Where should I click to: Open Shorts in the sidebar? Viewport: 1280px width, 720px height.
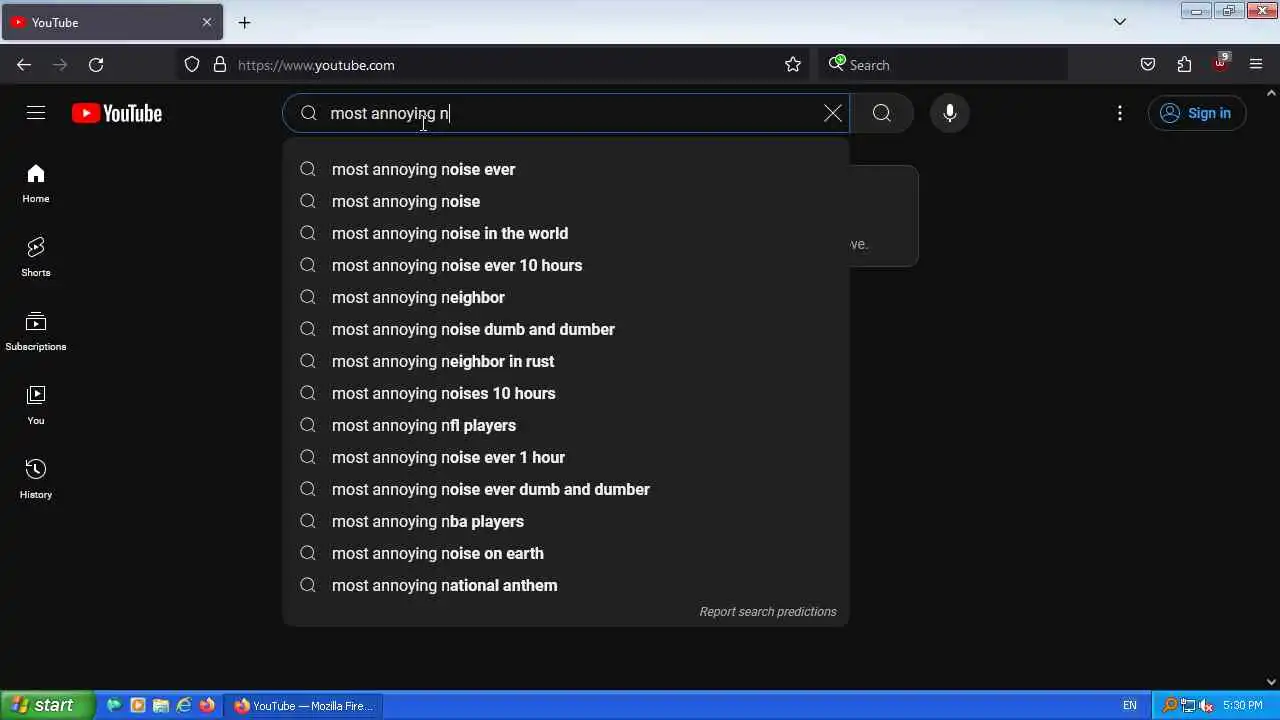click(x=36, y=258)
